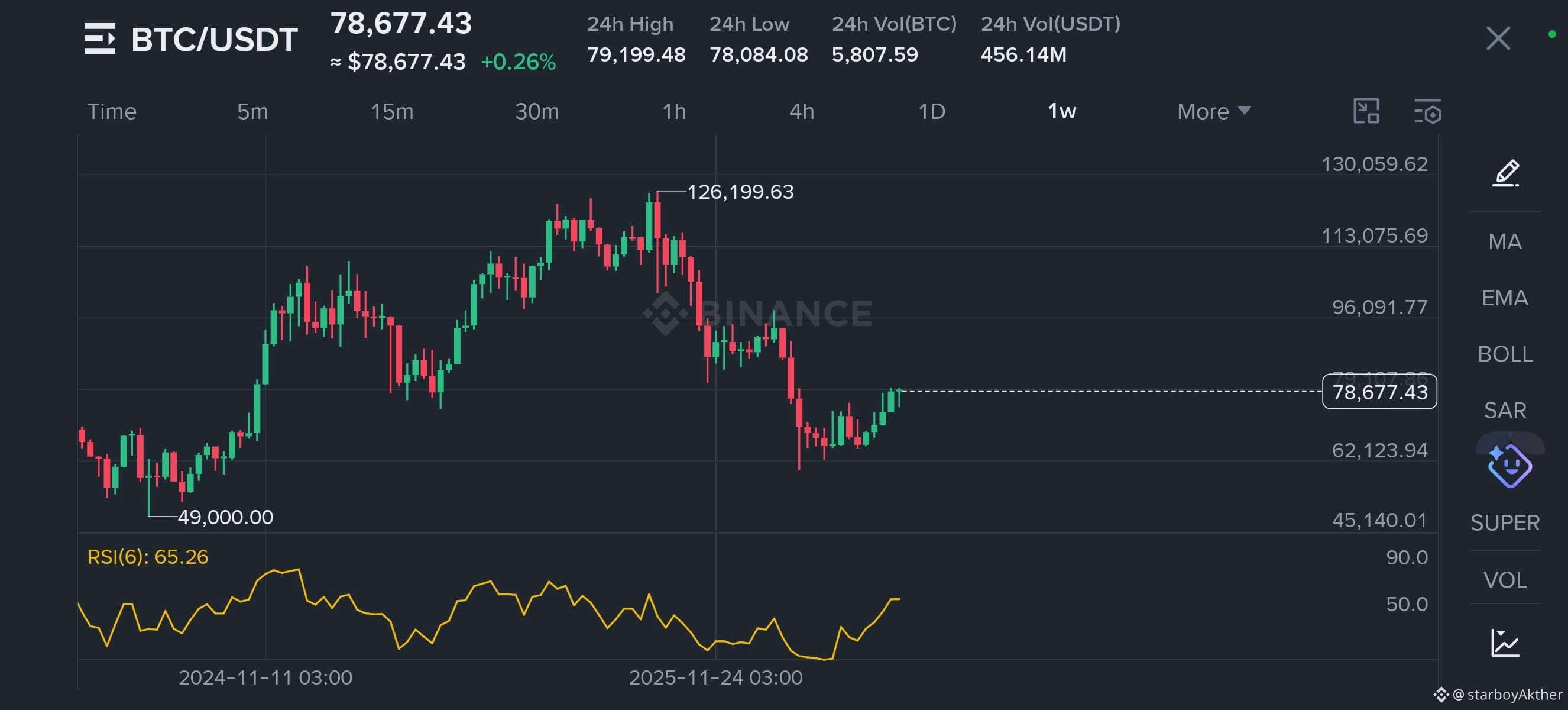The height and width of the screenshot is (710, 1568).
Task: Toggle the BOLL indicator
Action: tap(1505, 354)
